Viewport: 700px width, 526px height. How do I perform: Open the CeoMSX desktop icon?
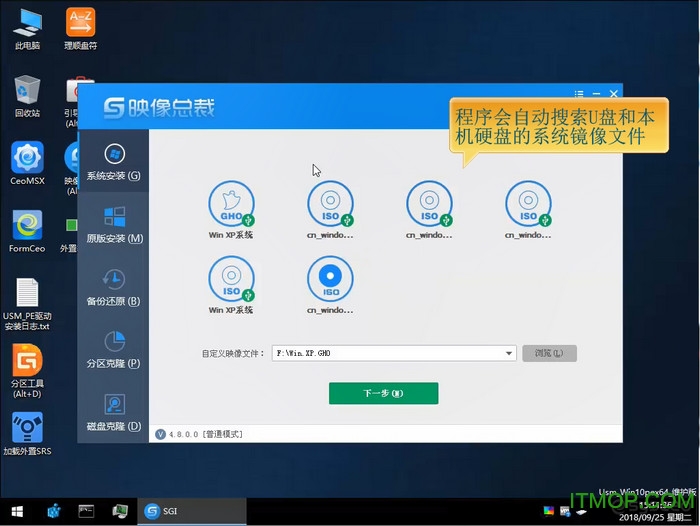(x=27, y=160)
